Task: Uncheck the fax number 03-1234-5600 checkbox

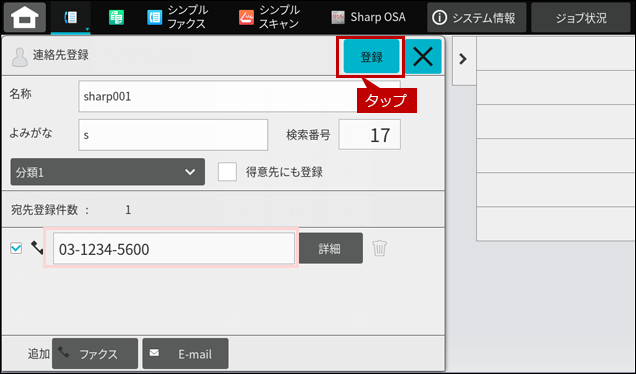Action: click(x=16, y=248)
